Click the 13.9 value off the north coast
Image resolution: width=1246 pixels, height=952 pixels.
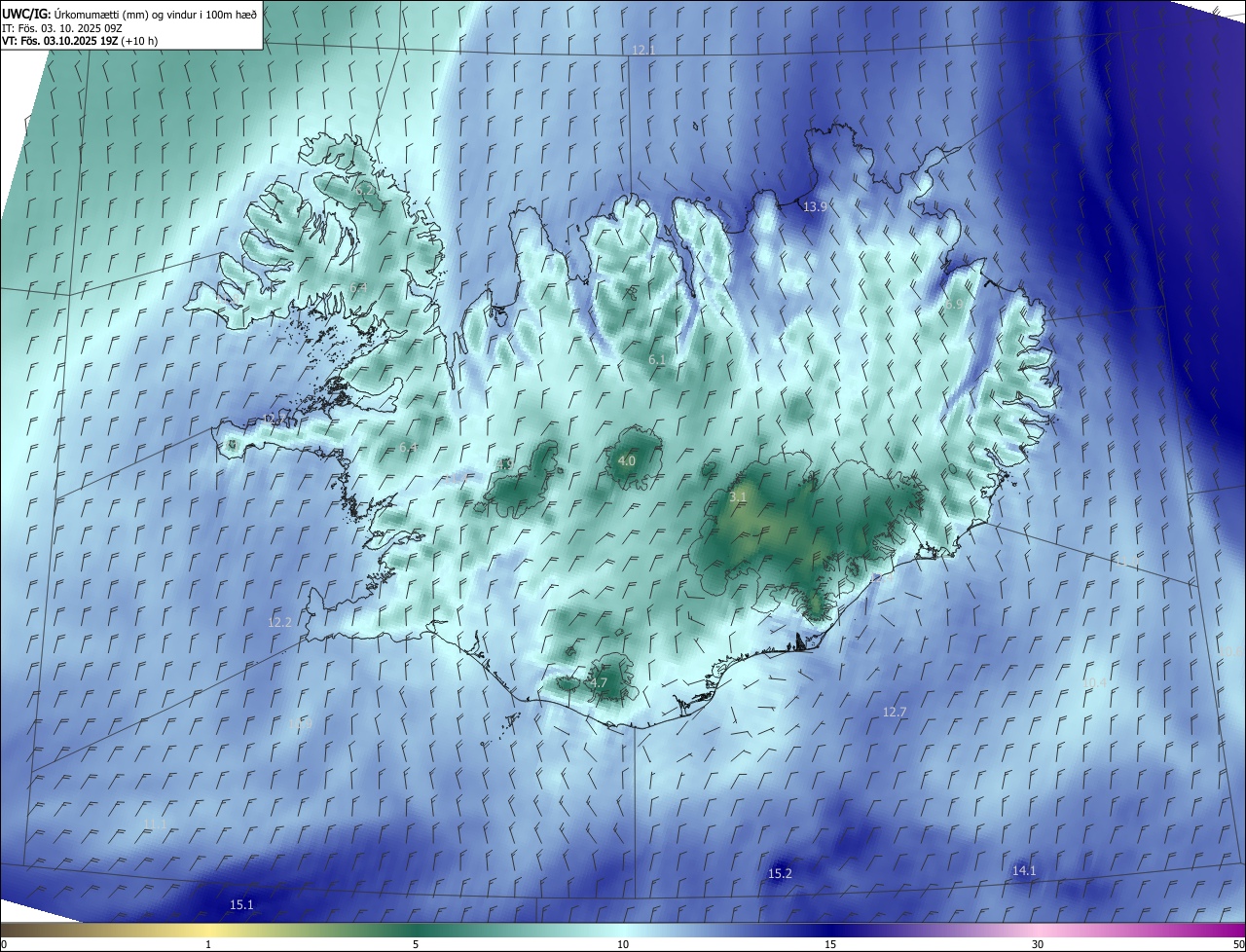coord(815,206)
